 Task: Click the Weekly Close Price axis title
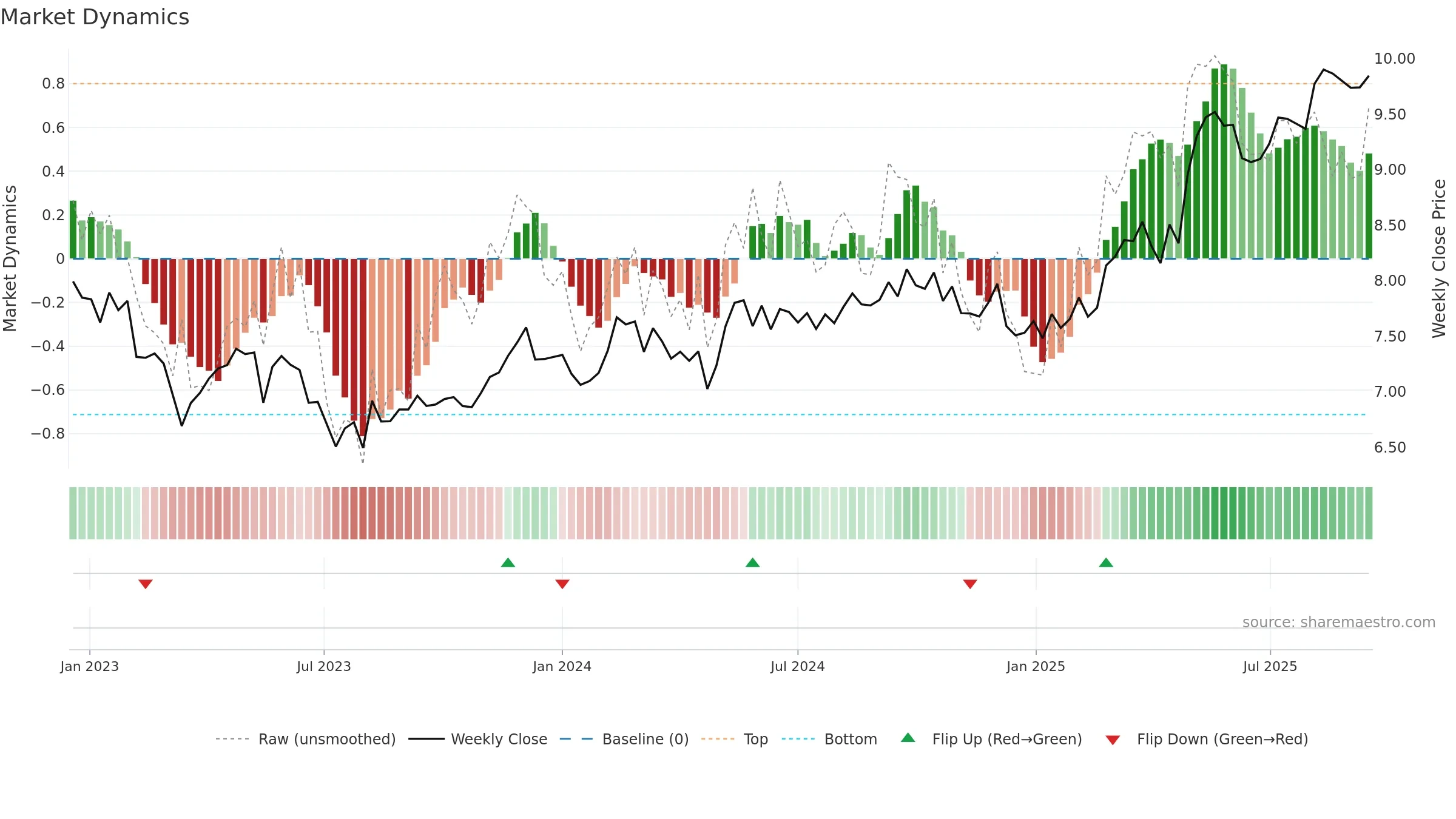(x=1439, y=258)
